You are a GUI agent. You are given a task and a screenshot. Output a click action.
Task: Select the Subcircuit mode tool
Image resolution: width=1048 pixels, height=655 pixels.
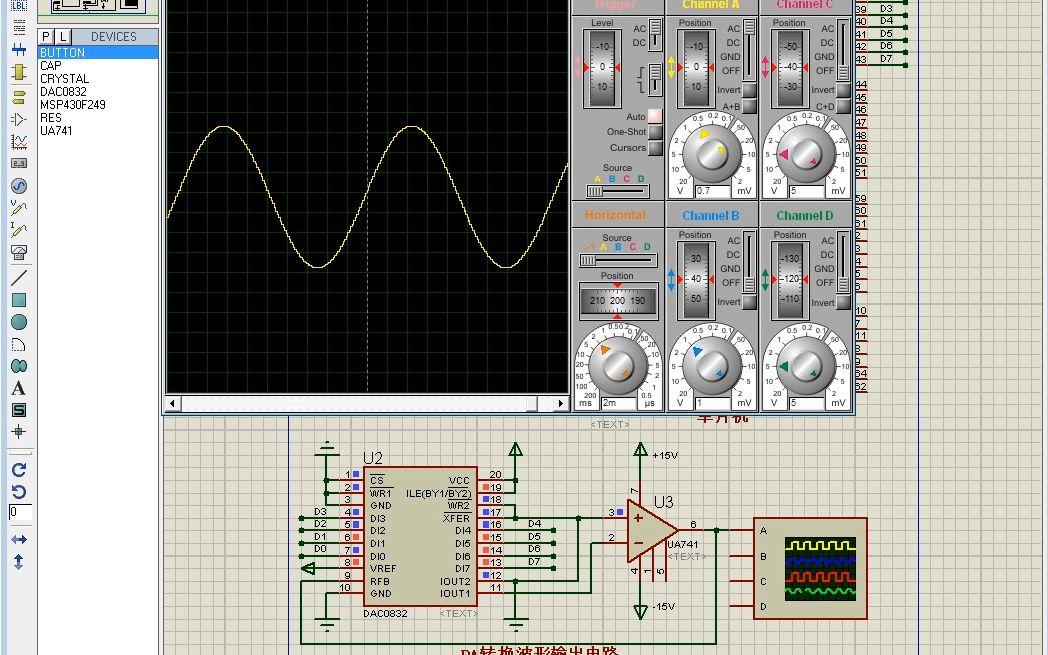(19, 72)
